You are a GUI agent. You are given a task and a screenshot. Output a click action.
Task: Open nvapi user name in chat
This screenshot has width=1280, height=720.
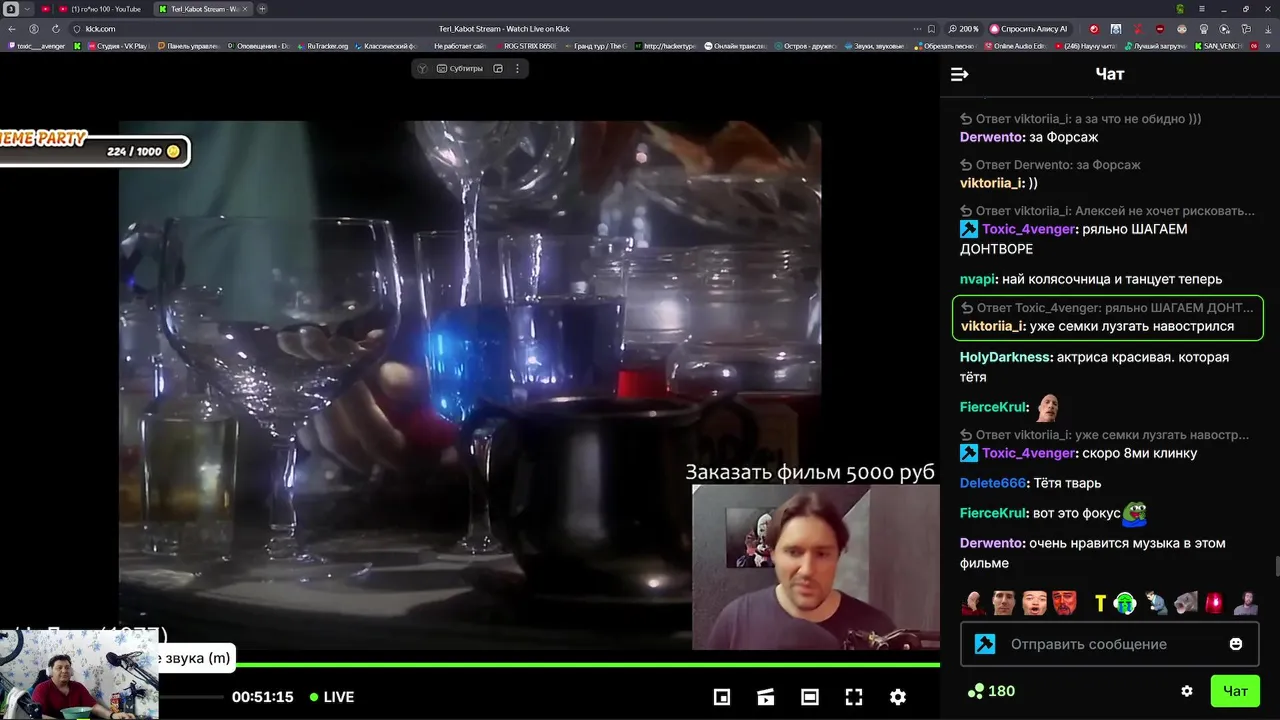978,279
